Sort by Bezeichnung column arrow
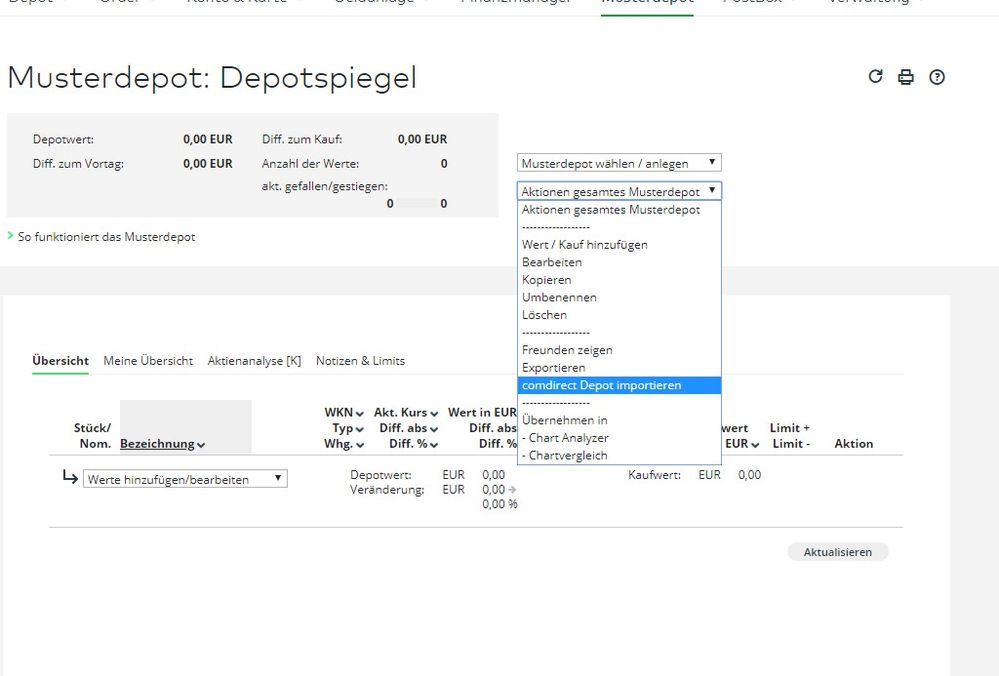 [201, 445]
